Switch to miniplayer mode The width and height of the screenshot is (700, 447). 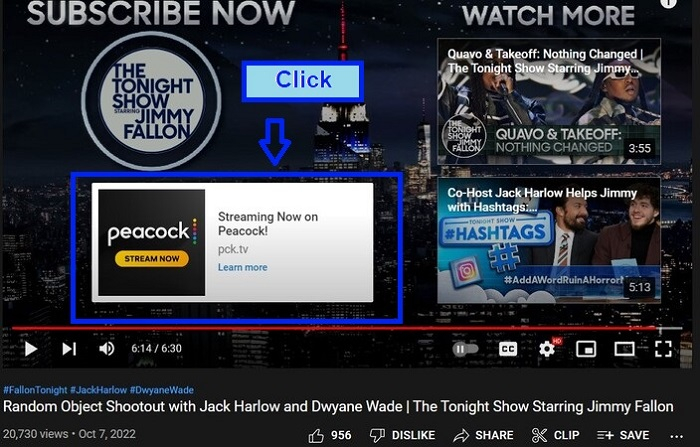click(x=586, y=349)
